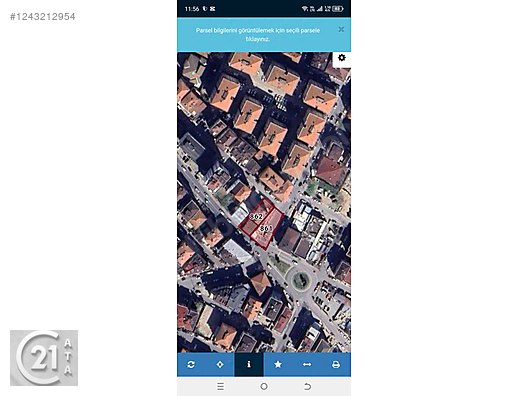Activate the locate position crosshair icon
Screen dimensions: 528x396
click(x=220, y=364)
